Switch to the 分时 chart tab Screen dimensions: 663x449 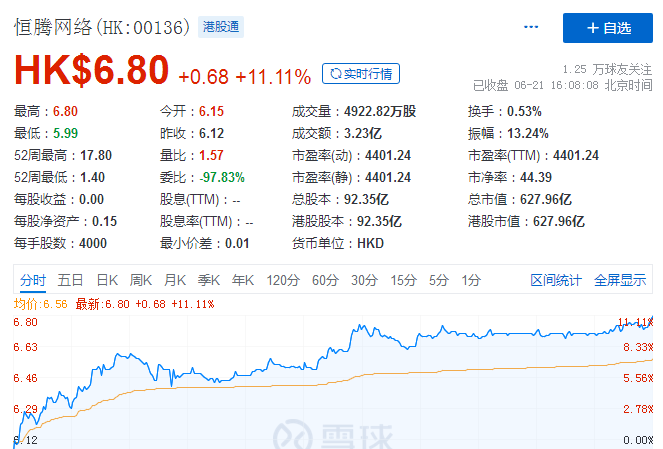(x=33, y=280)
